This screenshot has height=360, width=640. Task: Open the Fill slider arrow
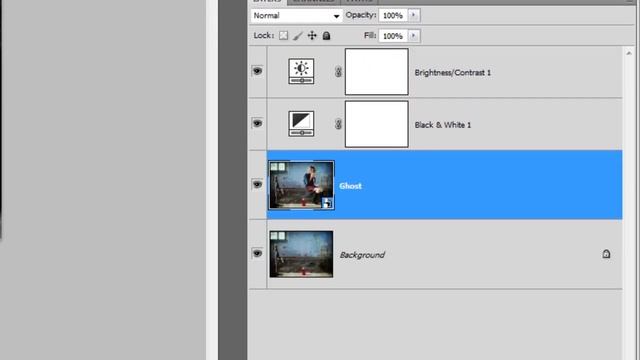pyautogui.click(x=413, y=36)
